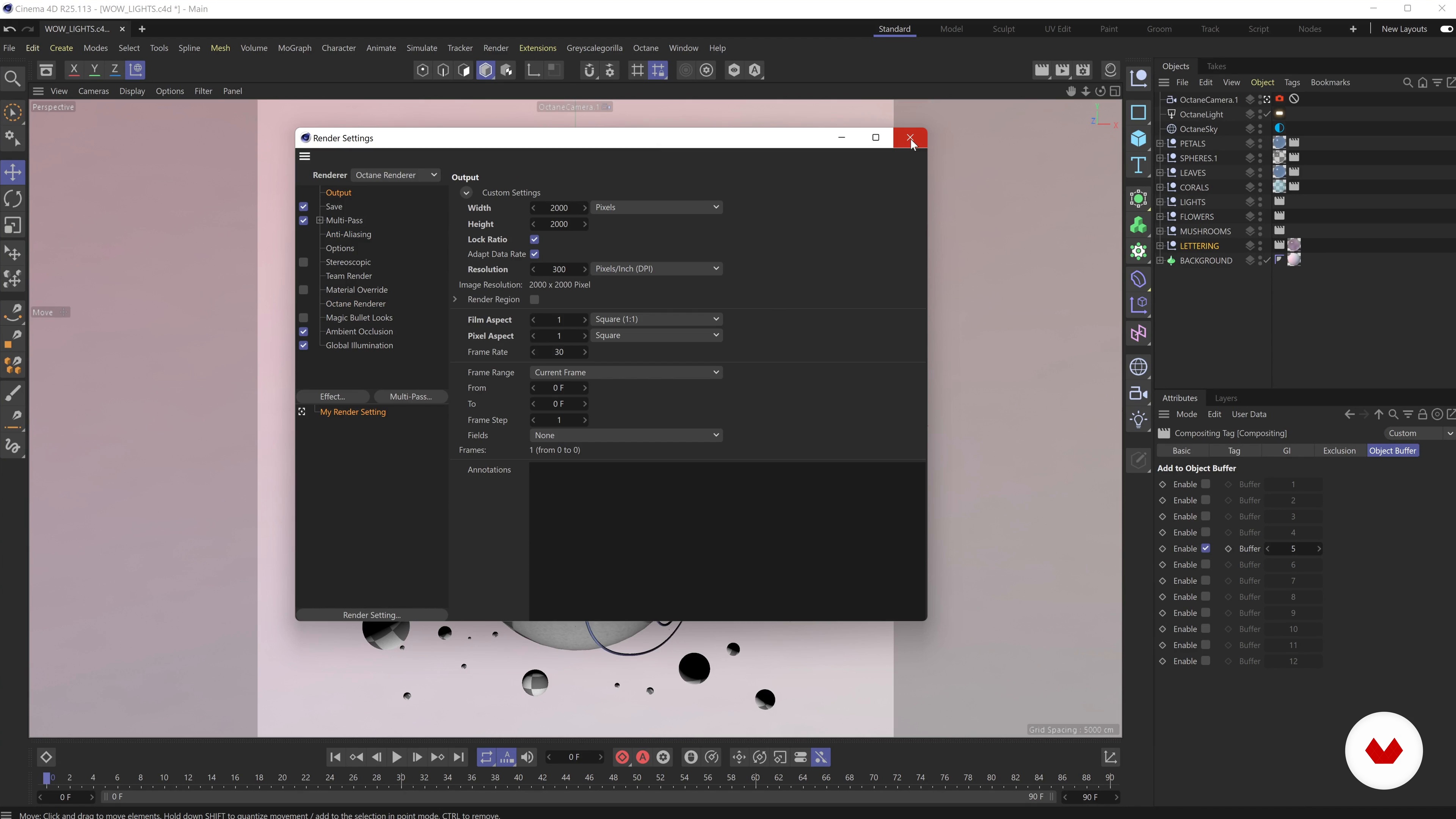Add a Cube primitive object
The image size is (1456, 819).
[1138, 139]
